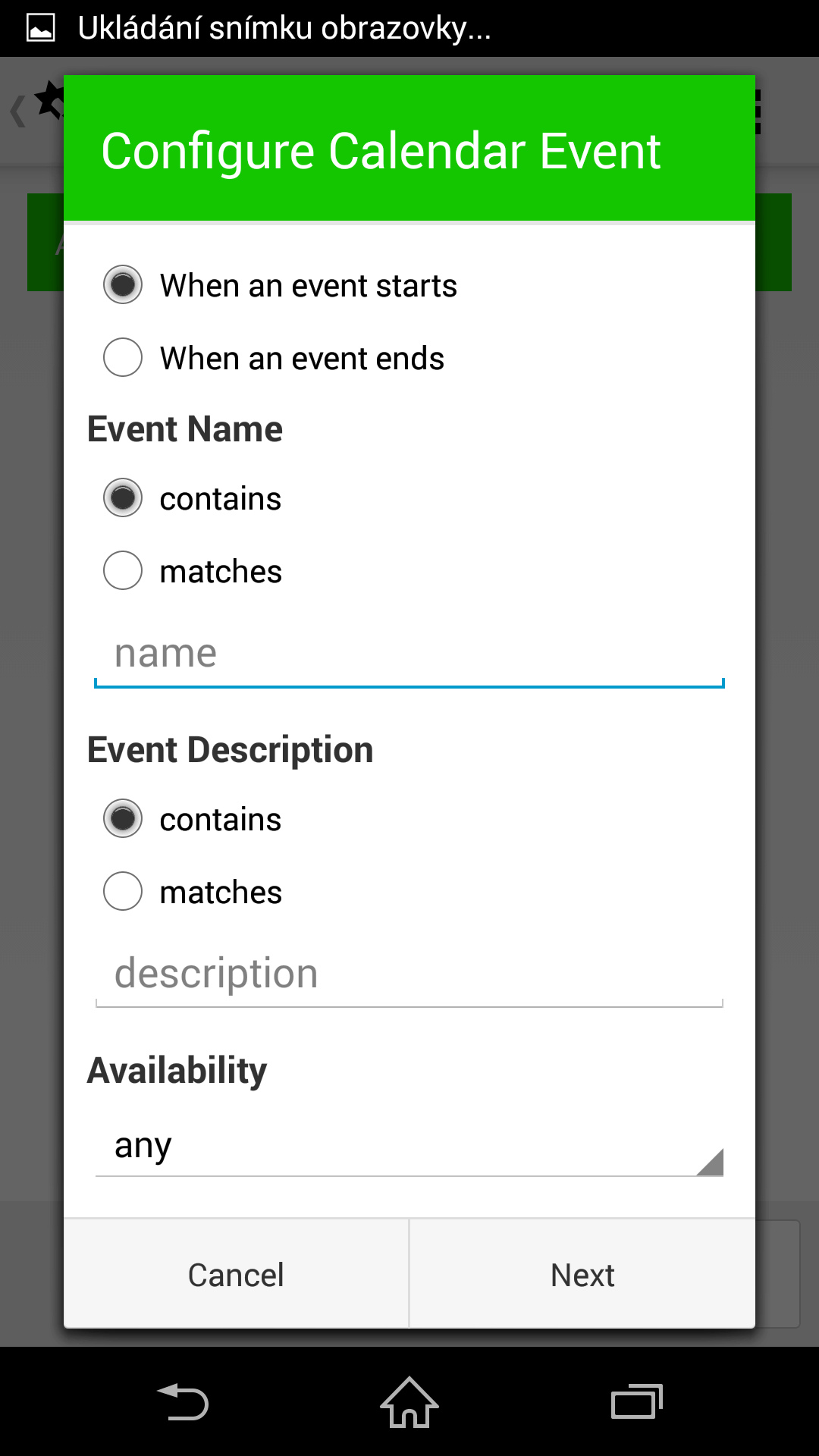Tap the status bar notification text
The width and height of the screenshot is (819, 1456).
tap(284, 29)
